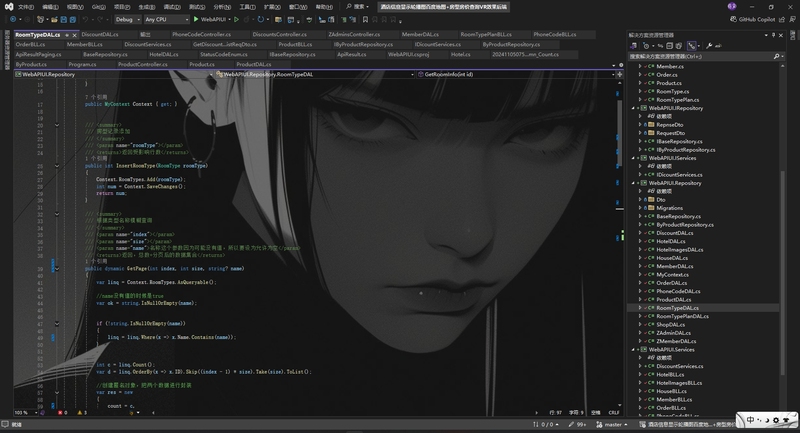
Task: Open the IME settings gear
Action: point(776,420)
